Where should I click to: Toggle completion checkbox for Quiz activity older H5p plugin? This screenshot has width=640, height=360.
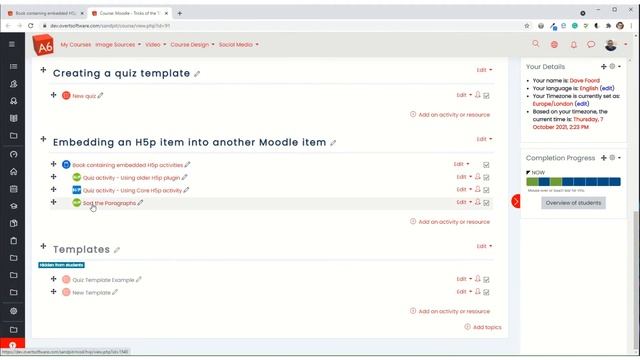click(x=486, y=178)
